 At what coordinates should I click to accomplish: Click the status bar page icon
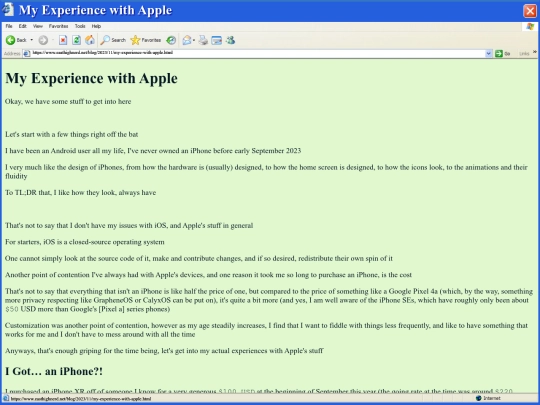coord(6,398)
